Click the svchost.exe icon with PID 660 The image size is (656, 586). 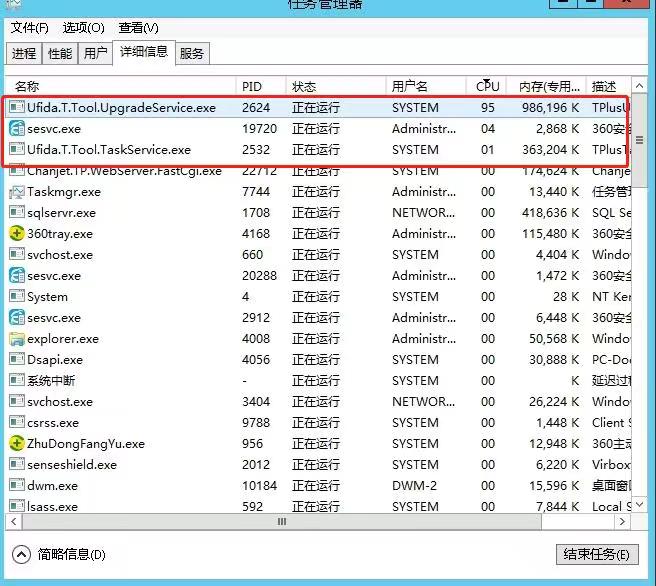click(x=17, y=254)
